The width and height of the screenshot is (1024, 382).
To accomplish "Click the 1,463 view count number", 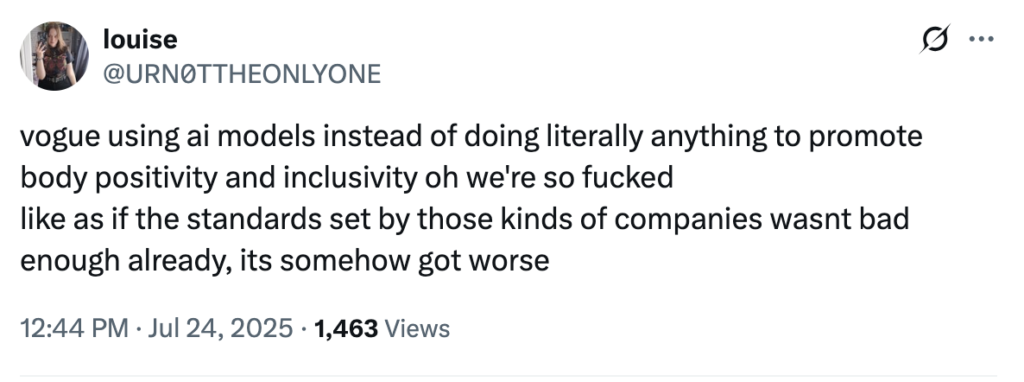I will point(345,328).
